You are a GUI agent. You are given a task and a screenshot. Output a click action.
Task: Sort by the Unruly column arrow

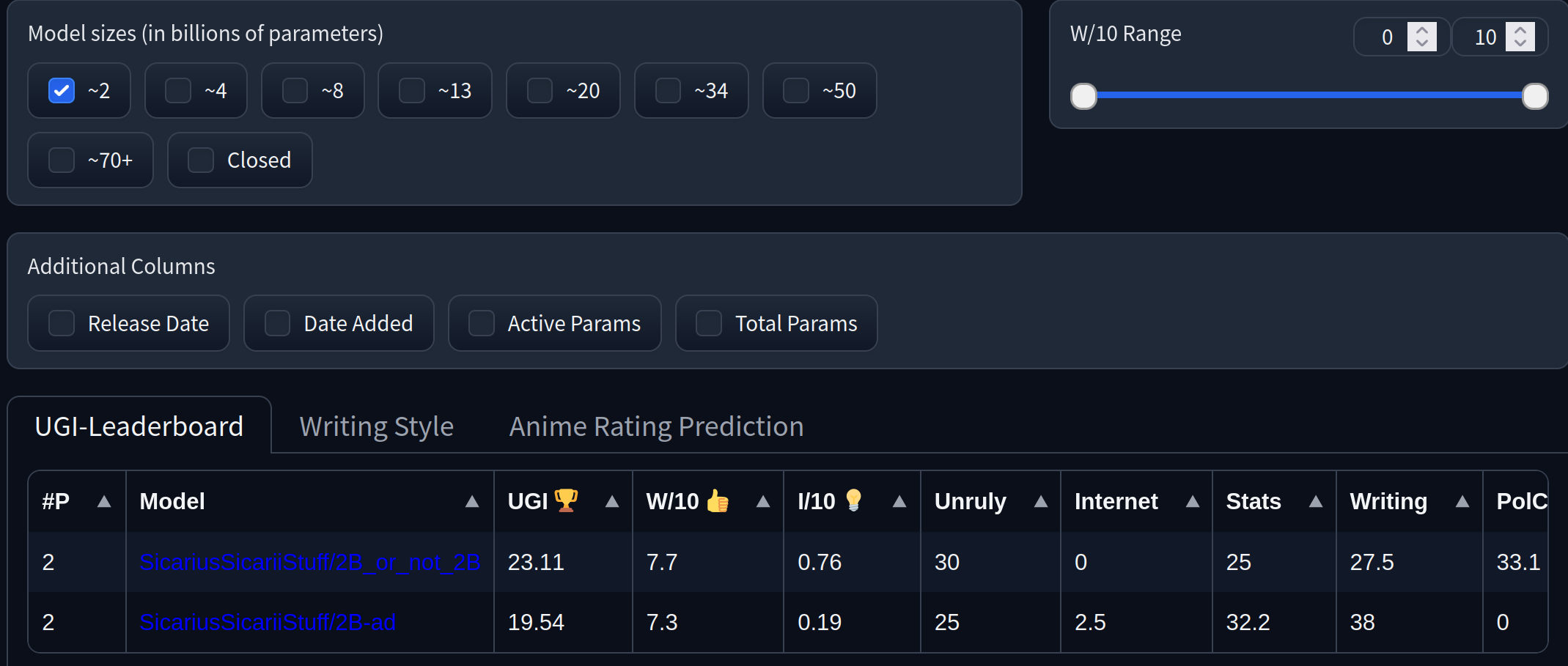click(x=1041, y=502)
